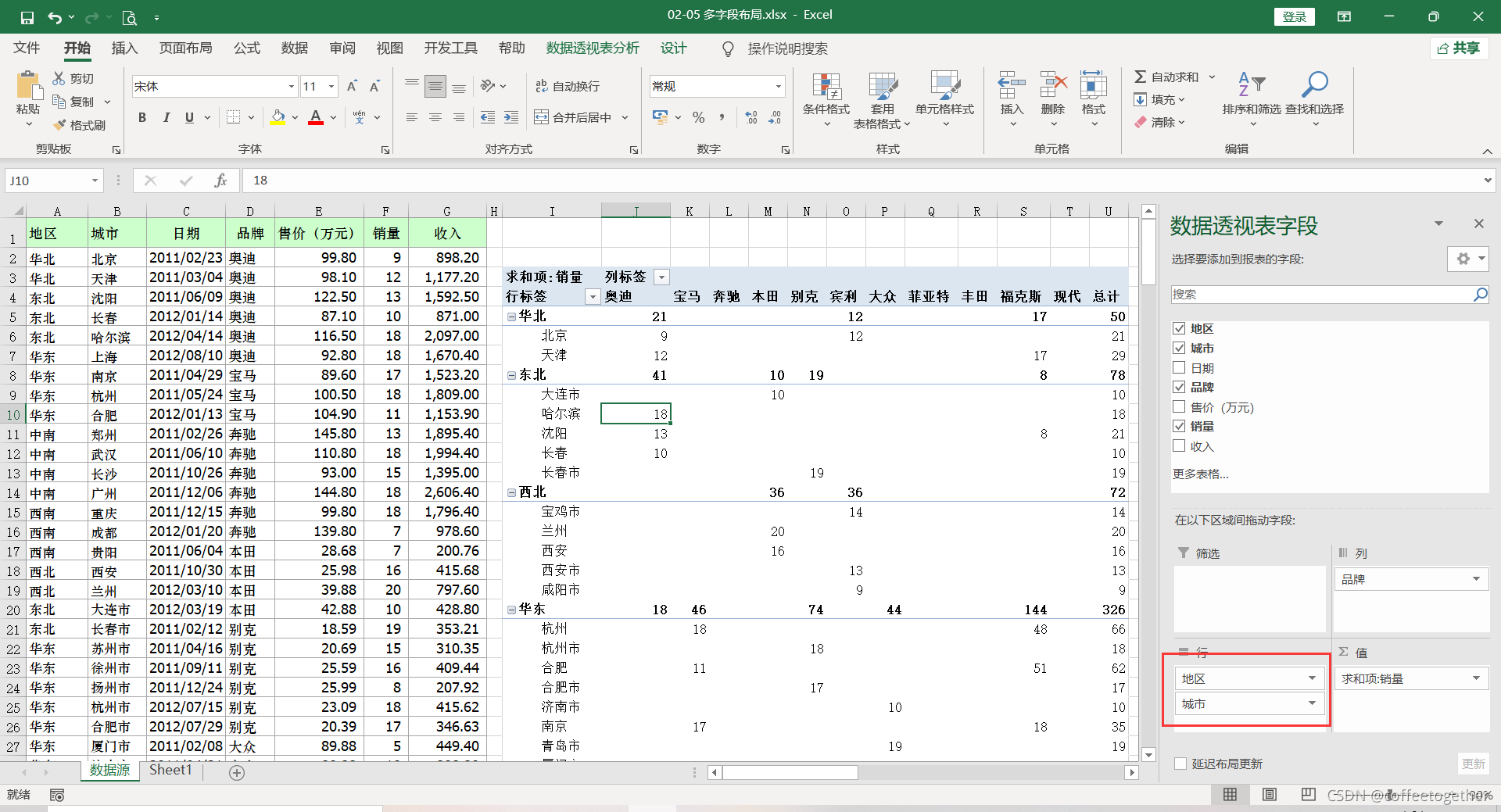Click the font color red A swatch
Viewport: 1501px width, 812px height.
tap(316, 117)
